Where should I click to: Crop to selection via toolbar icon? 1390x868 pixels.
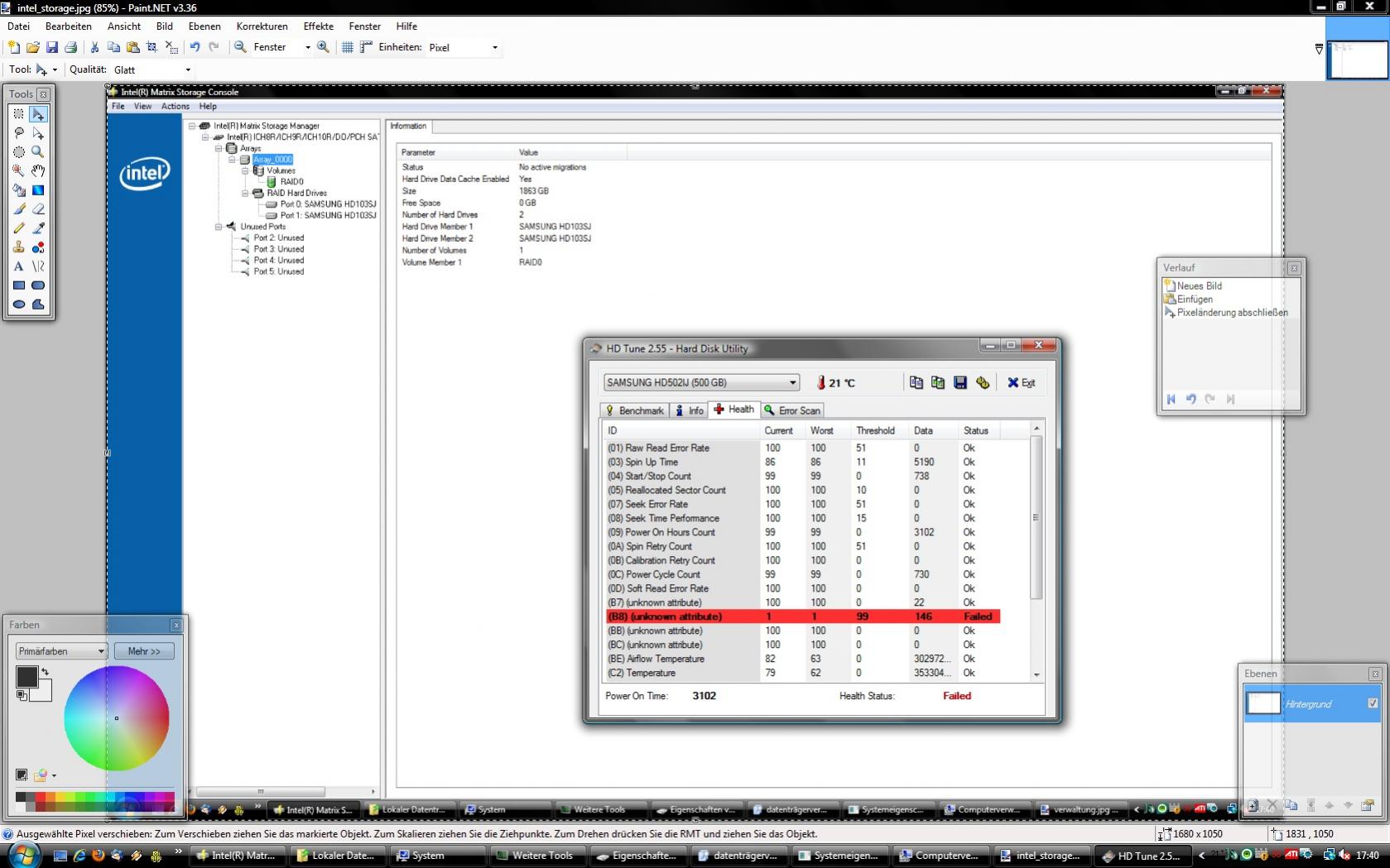(152, 47)
